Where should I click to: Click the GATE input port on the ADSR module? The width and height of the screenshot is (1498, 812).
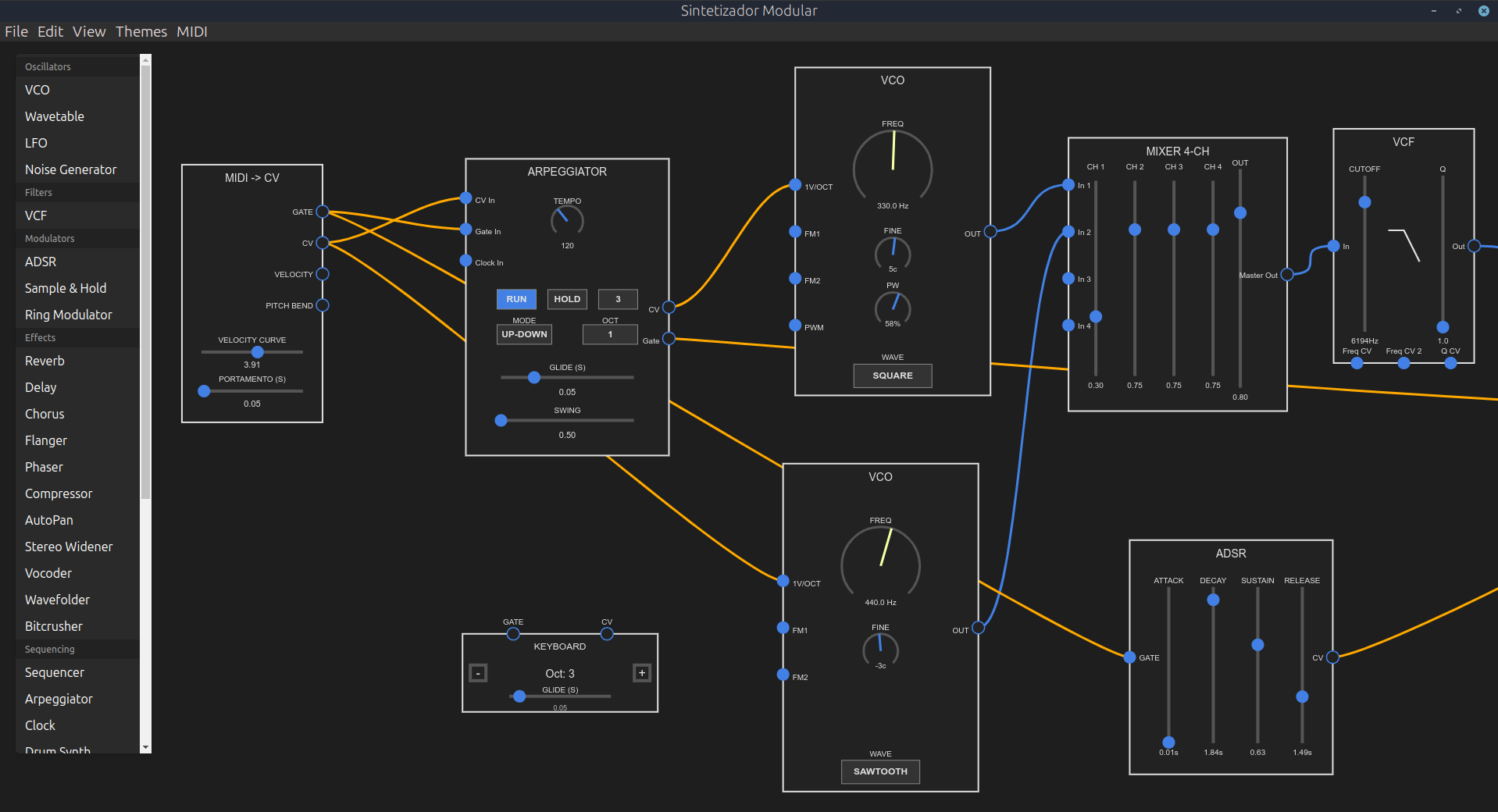[1129, 657]
